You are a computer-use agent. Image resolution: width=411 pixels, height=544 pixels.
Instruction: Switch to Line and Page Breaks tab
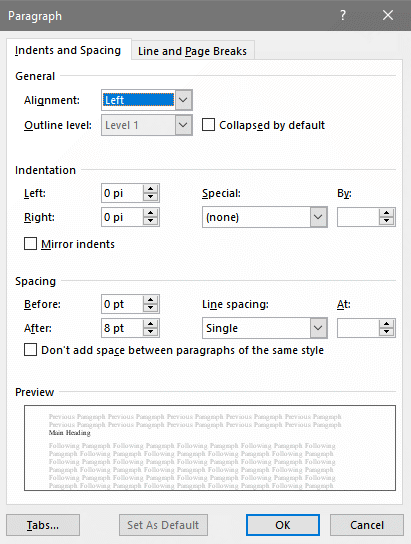coord(192,51)
